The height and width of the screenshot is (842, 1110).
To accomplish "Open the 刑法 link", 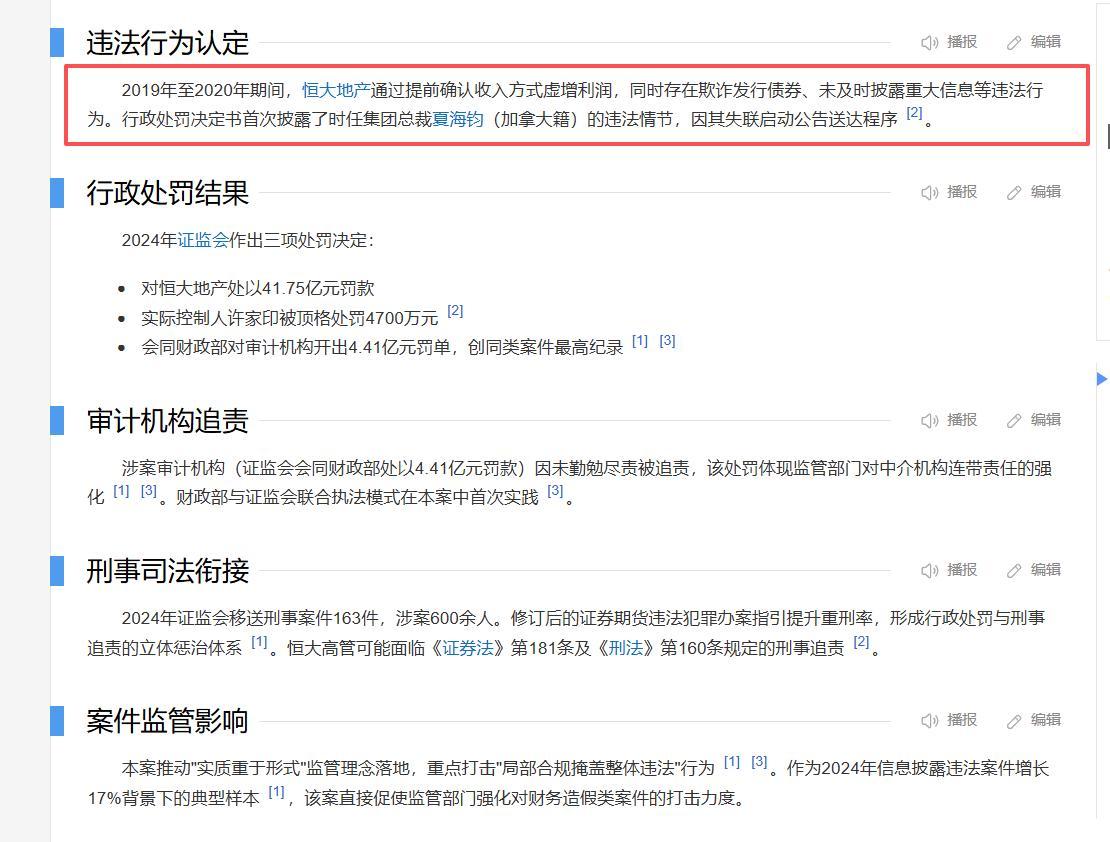I will 625,648.
